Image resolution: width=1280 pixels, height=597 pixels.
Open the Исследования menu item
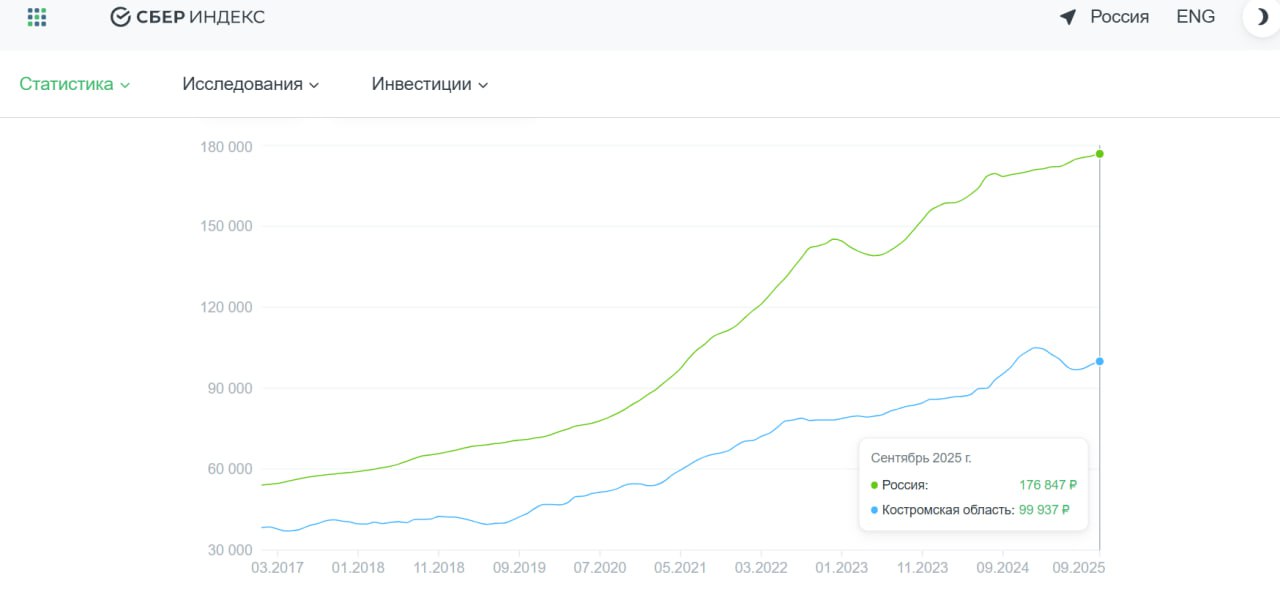coord(242,84)
